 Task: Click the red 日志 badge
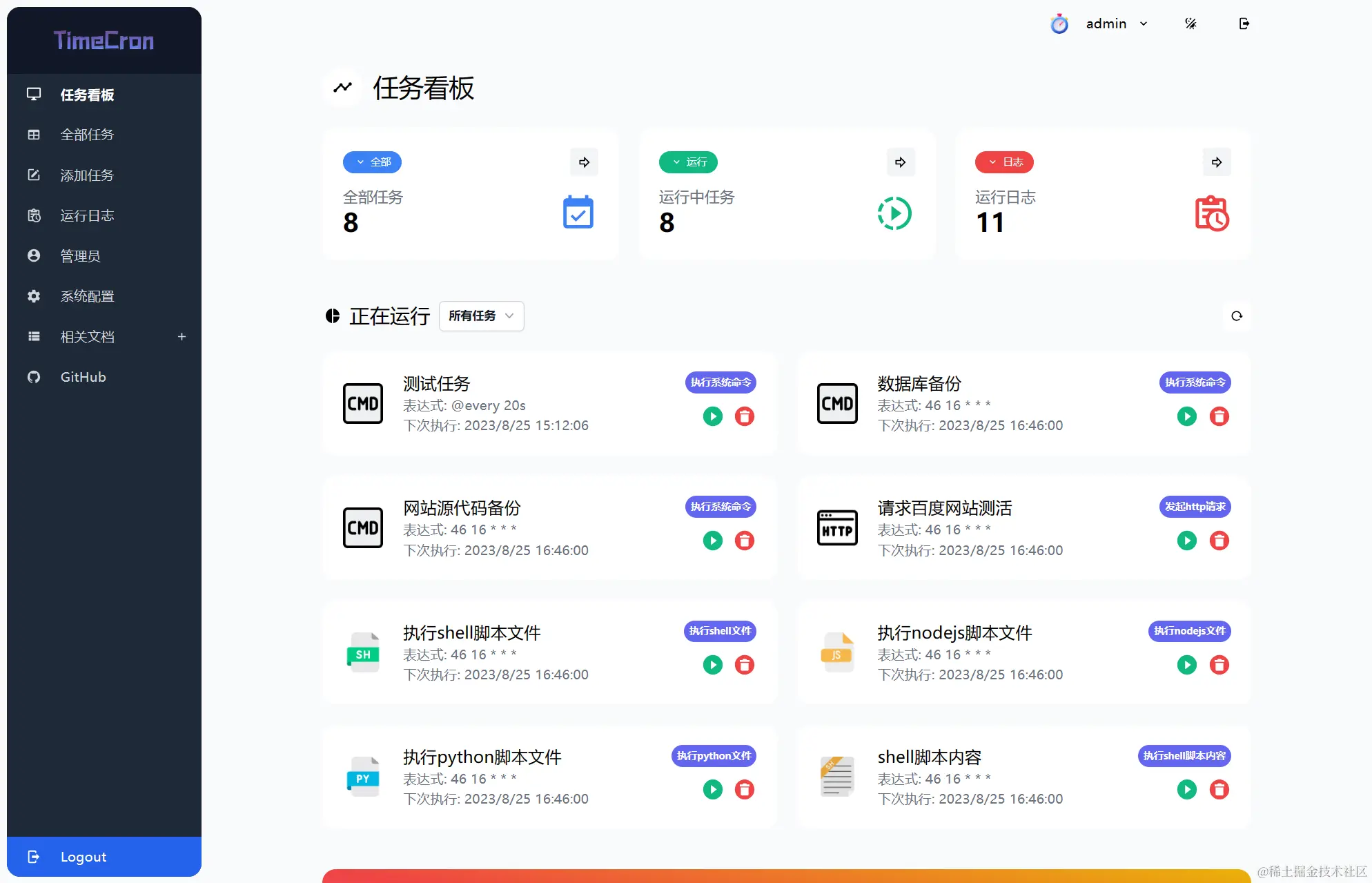point(1004,162)
